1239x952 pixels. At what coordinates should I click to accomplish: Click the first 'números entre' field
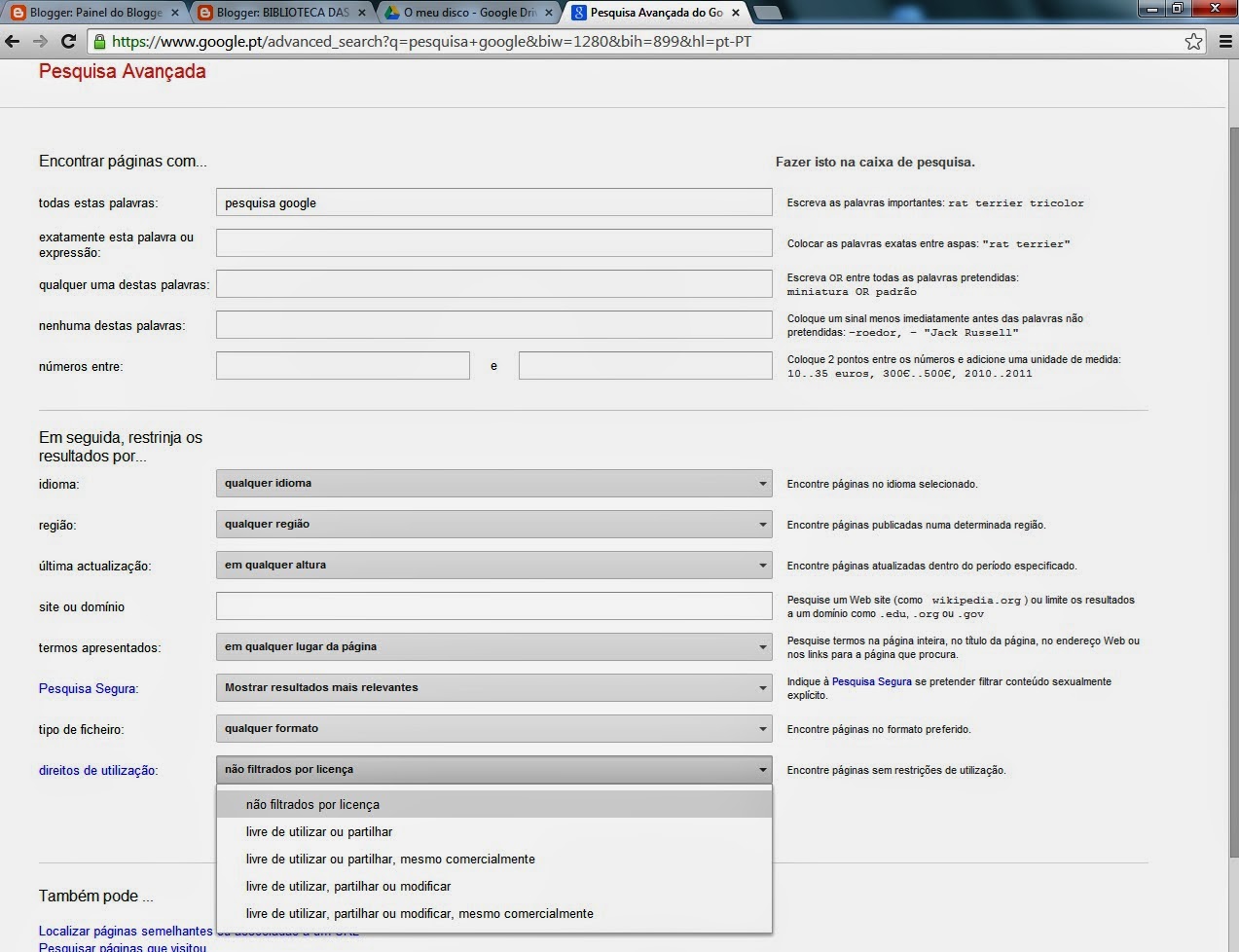coord(343,366)
